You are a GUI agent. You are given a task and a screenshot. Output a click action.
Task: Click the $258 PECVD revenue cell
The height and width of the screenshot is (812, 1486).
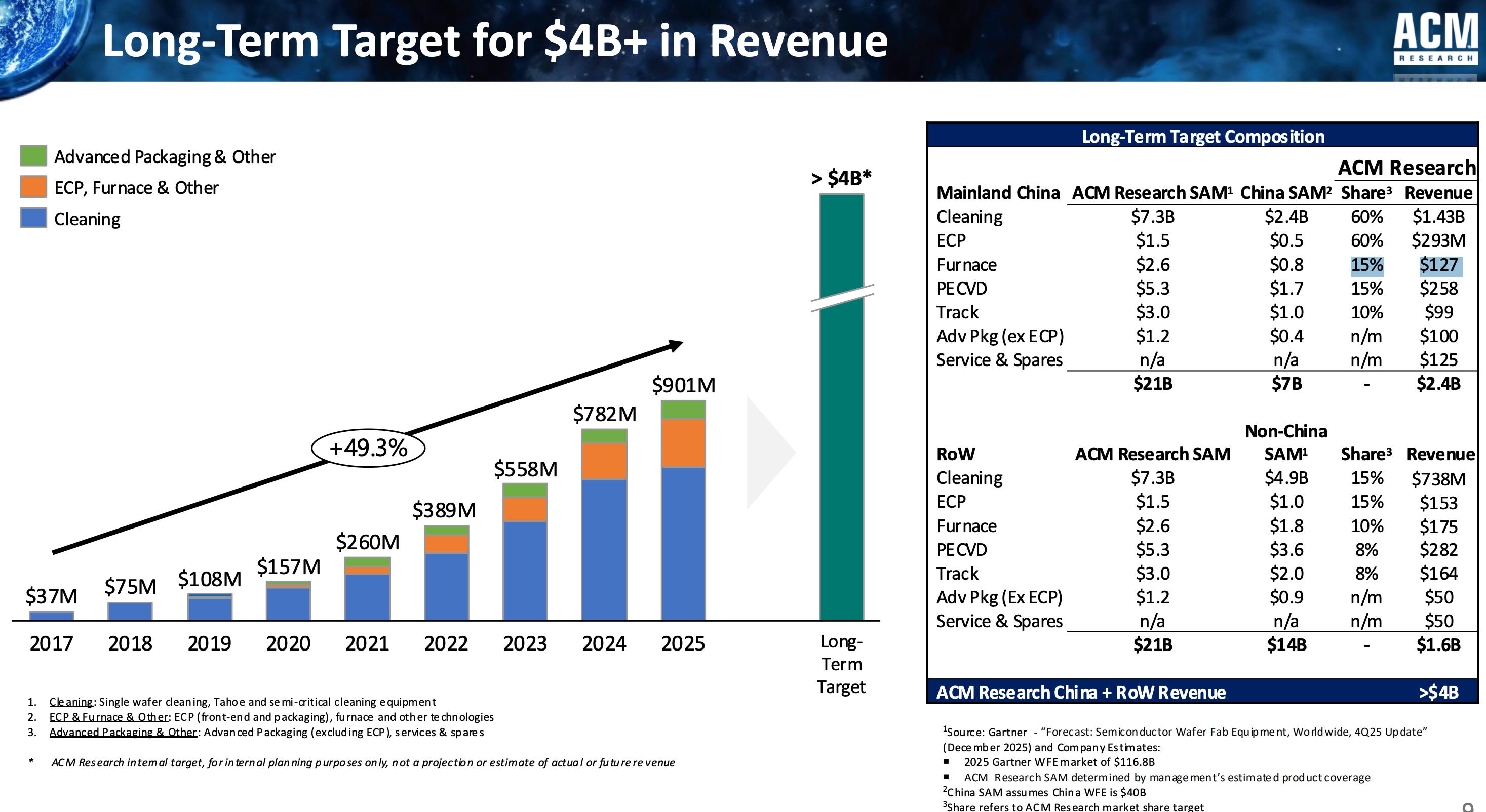click(1439, 289)
